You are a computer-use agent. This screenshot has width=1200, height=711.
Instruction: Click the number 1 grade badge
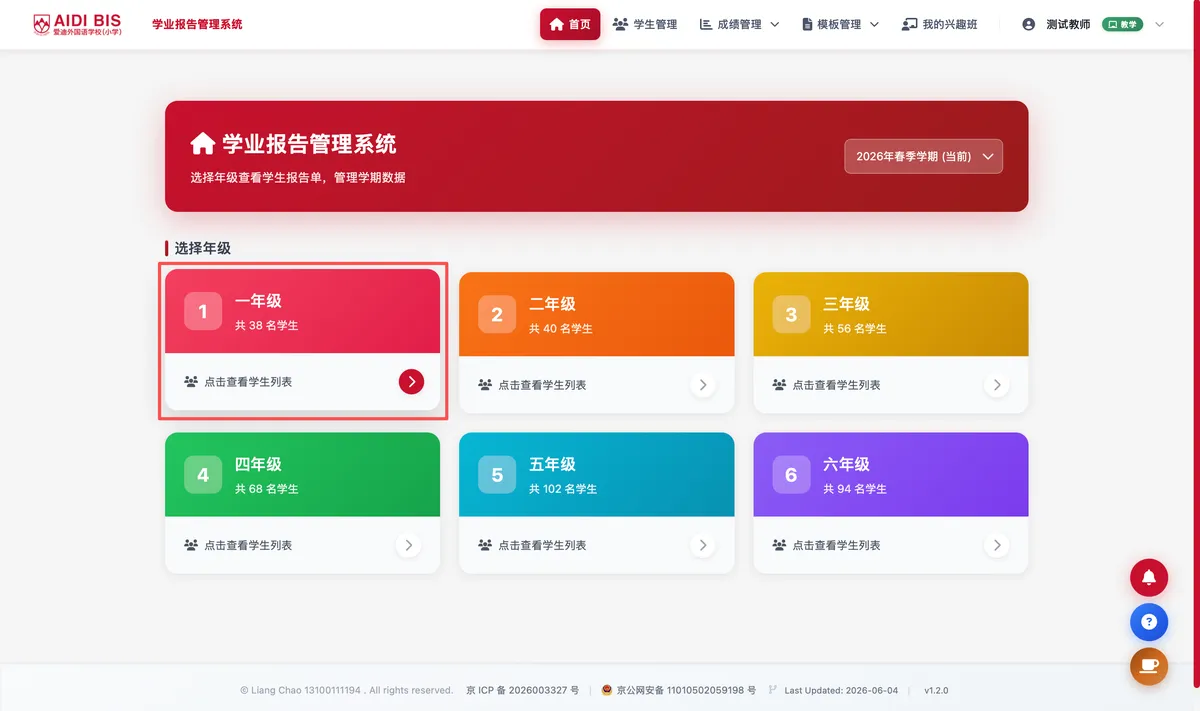point(203,312)
